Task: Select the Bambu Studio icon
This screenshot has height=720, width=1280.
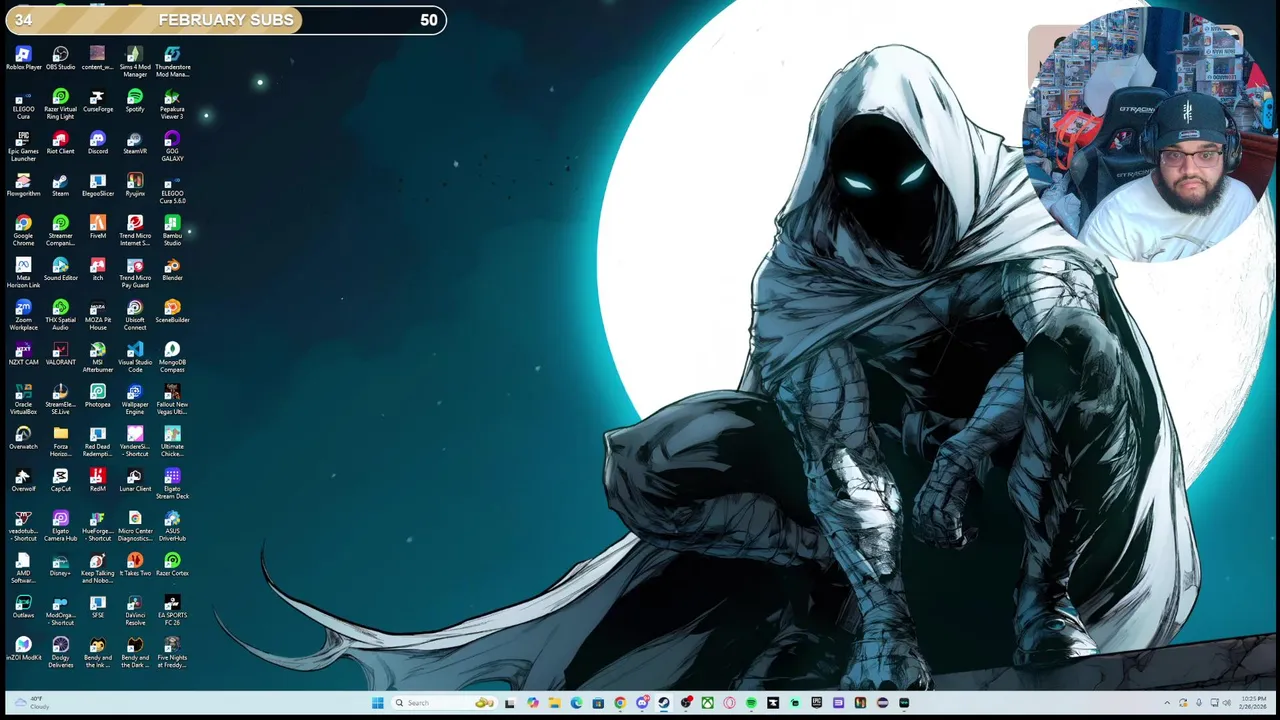Action: 172,230
